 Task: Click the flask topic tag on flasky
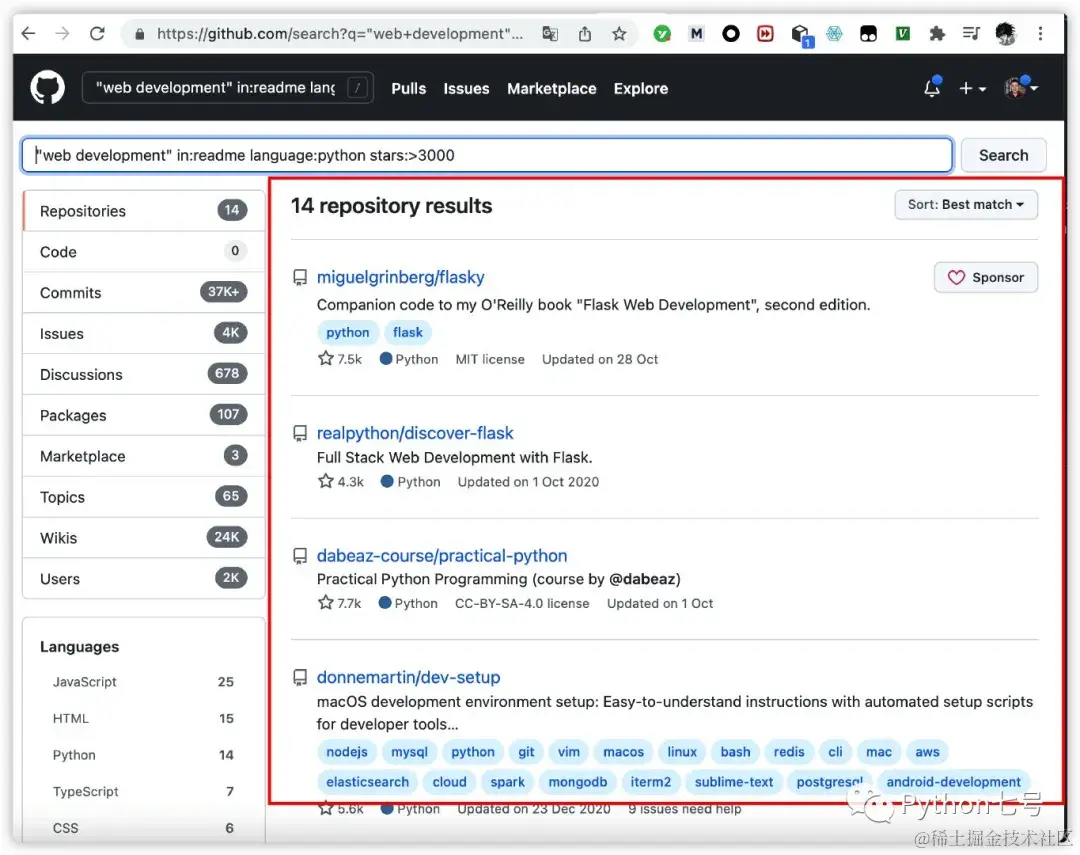[408, 332]
